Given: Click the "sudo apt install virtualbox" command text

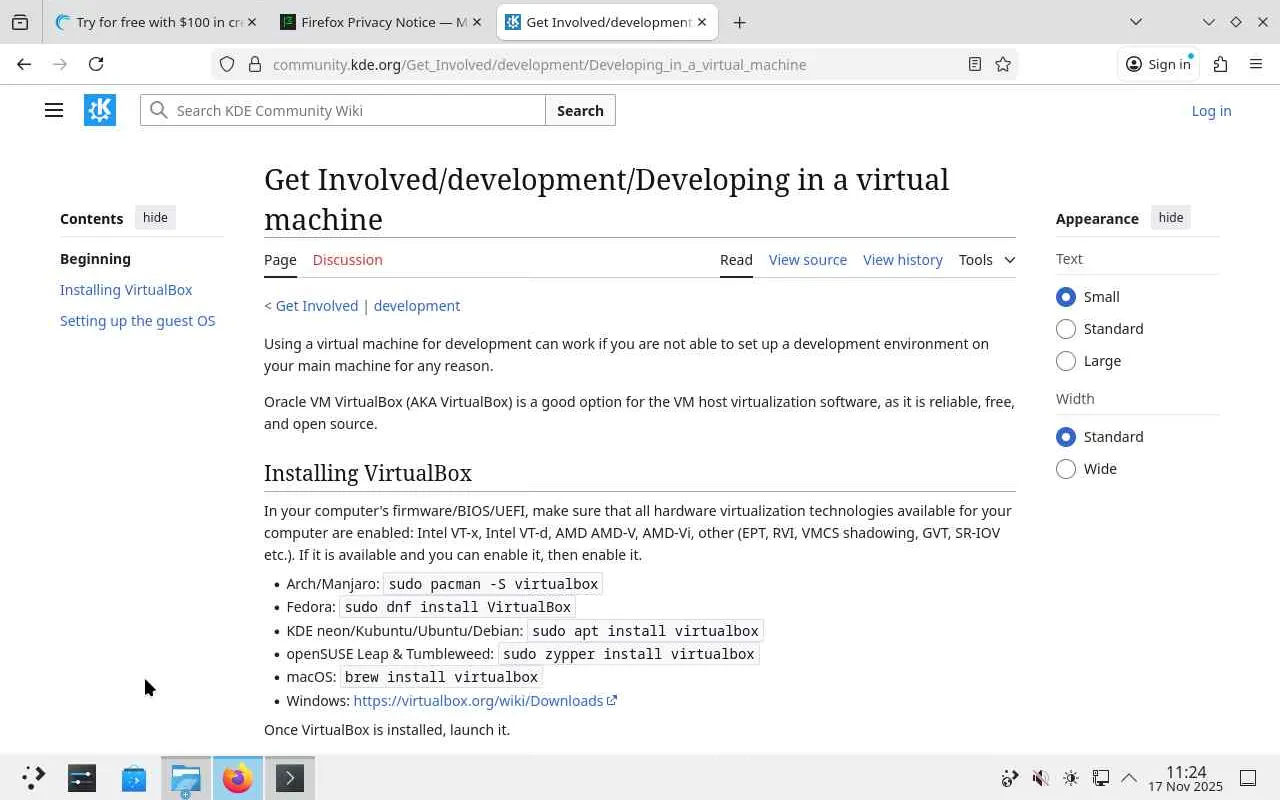Looking at the screenshot, I should tap(646, 631).
